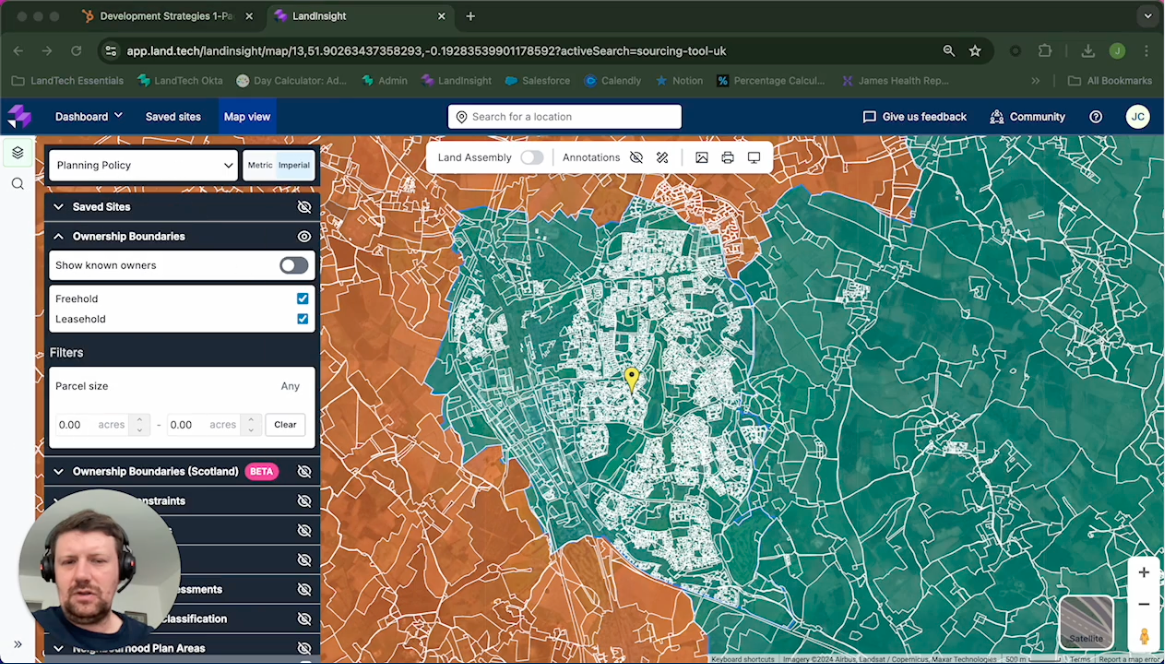Click the maximum parcel size input
Viewport: 1165px width, 664px height.
pyautogui.click(x=204, y=424)
